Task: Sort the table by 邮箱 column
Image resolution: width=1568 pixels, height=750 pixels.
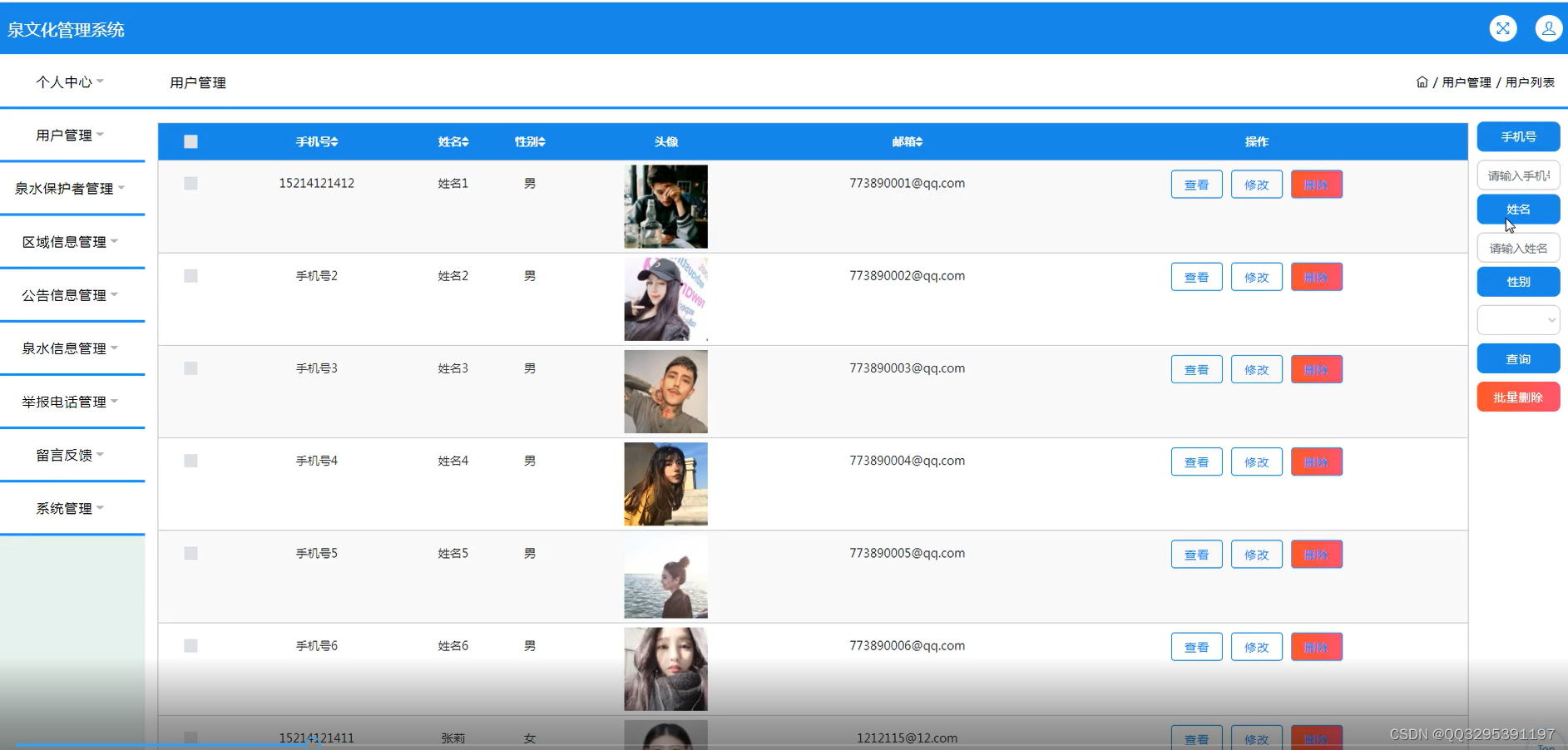Action: 908,142
